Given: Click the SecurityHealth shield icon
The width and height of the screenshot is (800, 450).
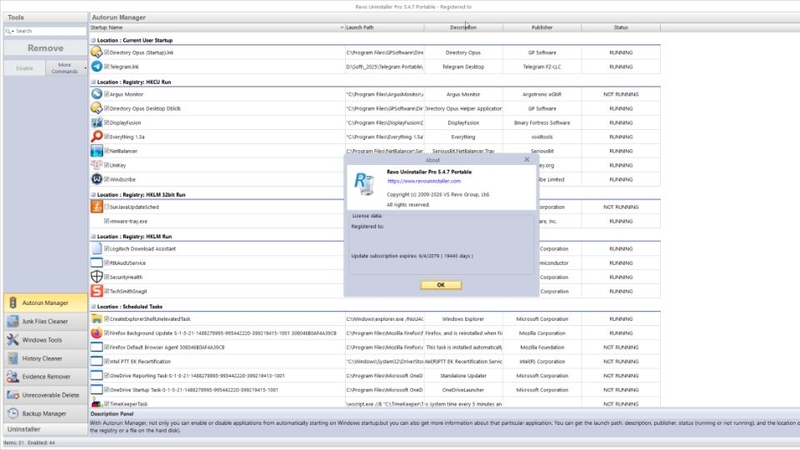Looking at the screenshot, I should (96, 277).
